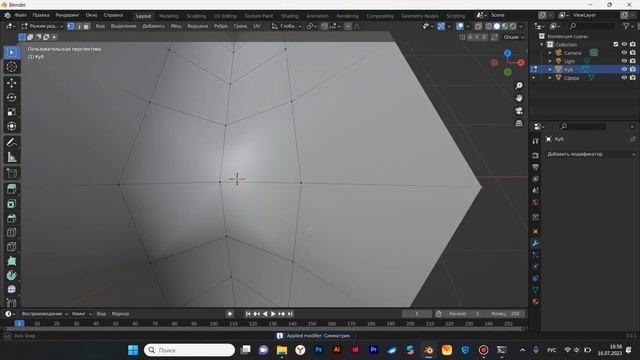Switch perspective/orthographic grid icon
Viewport: 640px width, 360px height.
click(x=519, y=123)
